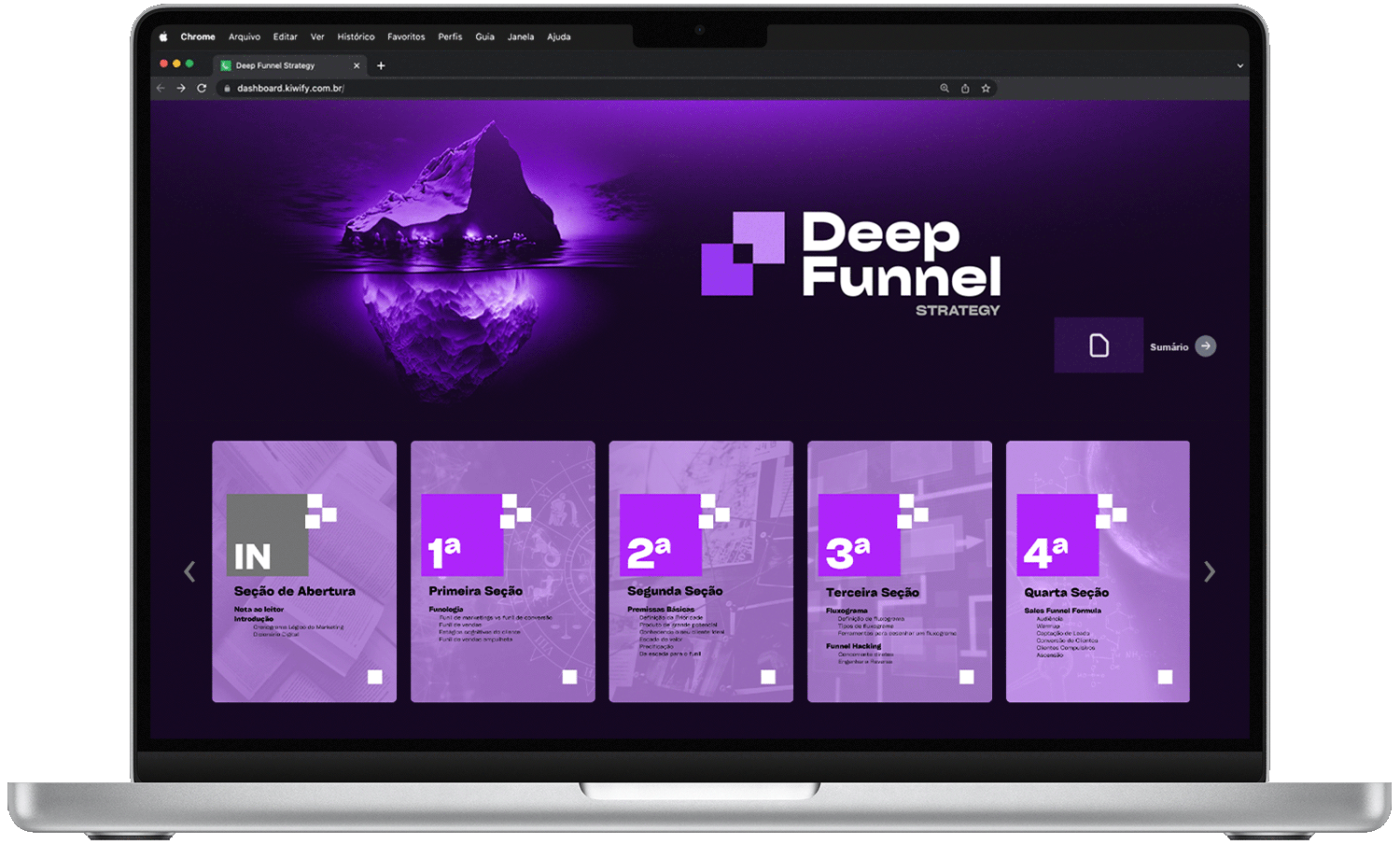This screenshot has height=844, width=1400.
Task: Click the address bar with dashboard.kiwify.com.br
Action: (607, 88)
